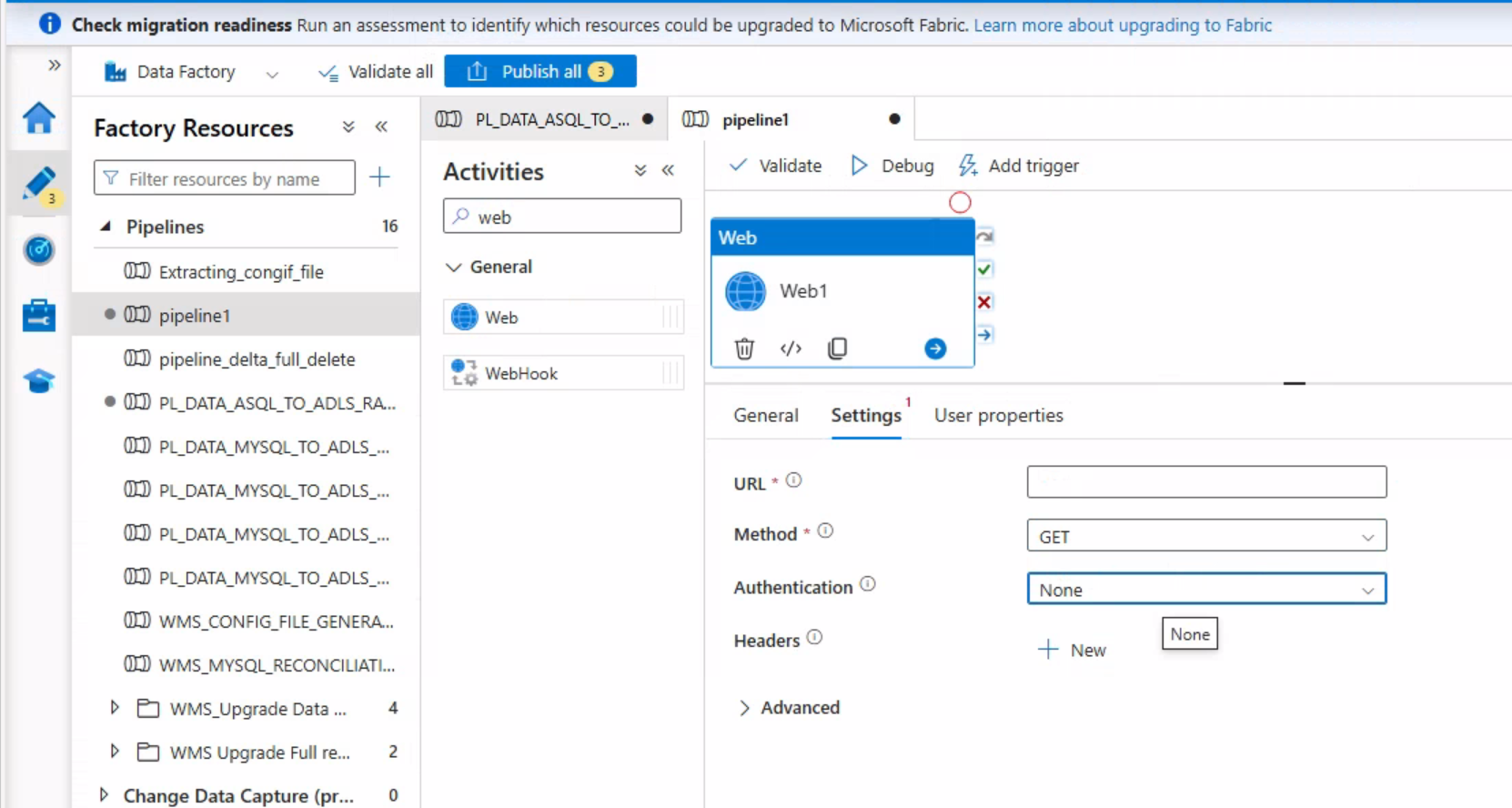This screenshot has height=808, width=1512.
Task: Click the blue arrow add-output icon on Web1
Action: click(935, 348)
